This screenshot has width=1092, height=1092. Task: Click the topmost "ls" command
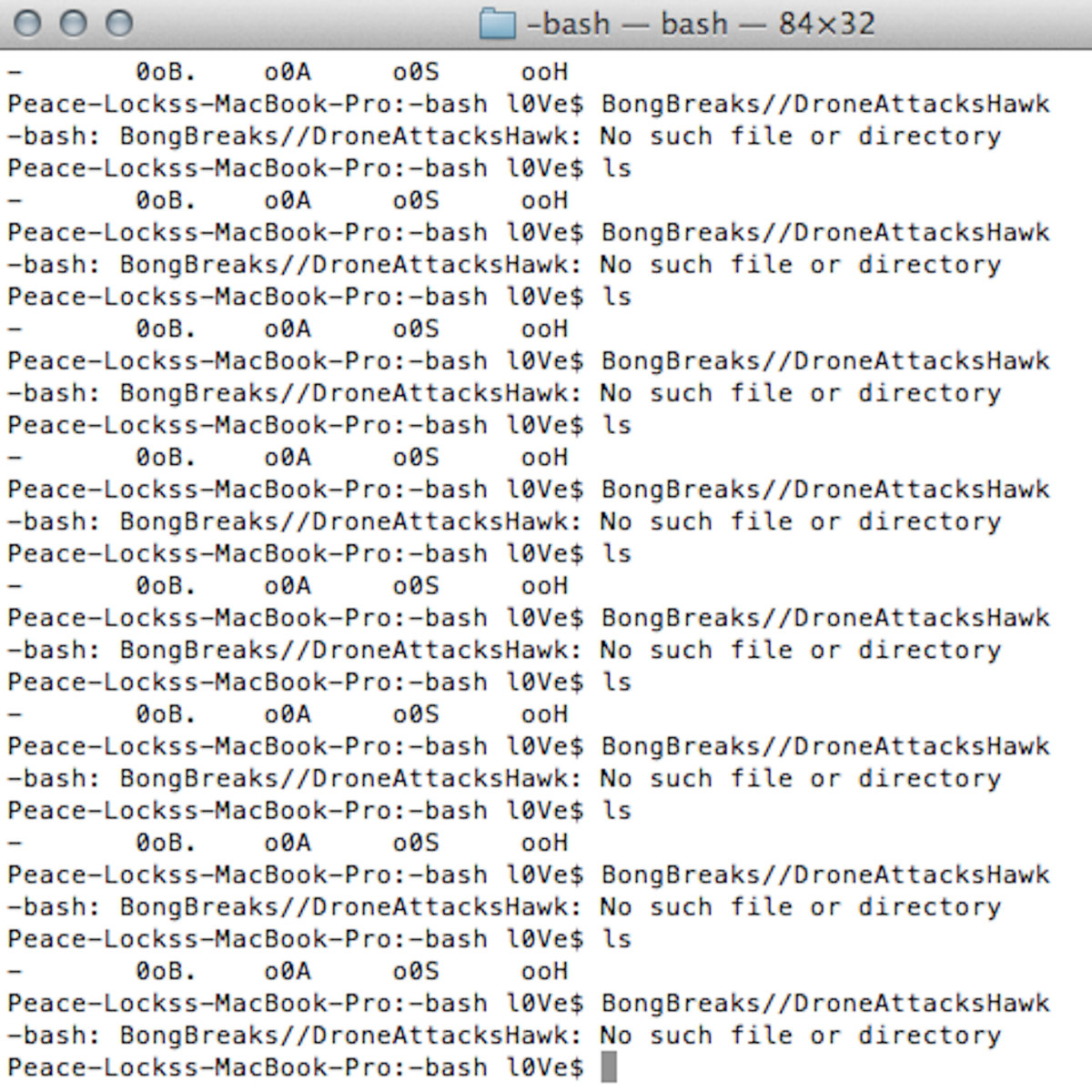(616, 168)
